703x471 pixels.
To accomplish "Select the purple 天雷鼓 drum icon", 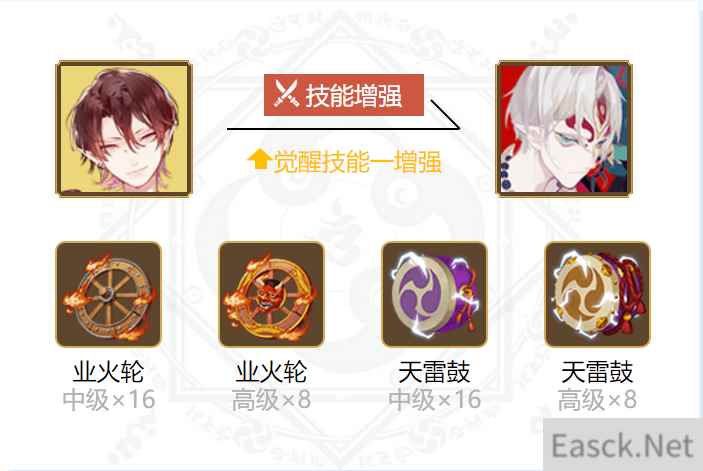I will 434,294.
